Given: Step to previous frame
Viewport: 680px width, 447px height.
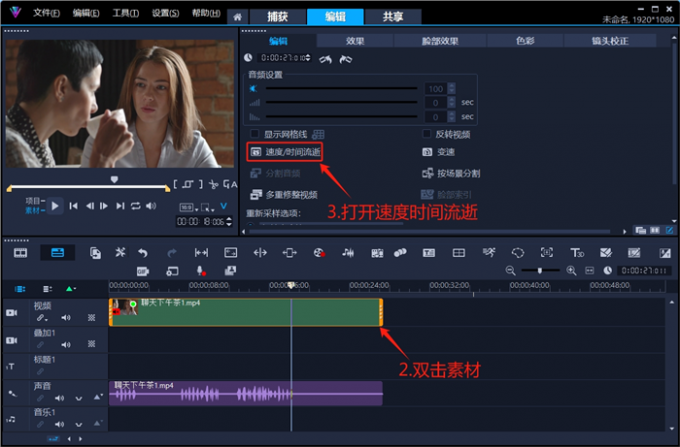Looking at the screenshot, I should 90,206.
